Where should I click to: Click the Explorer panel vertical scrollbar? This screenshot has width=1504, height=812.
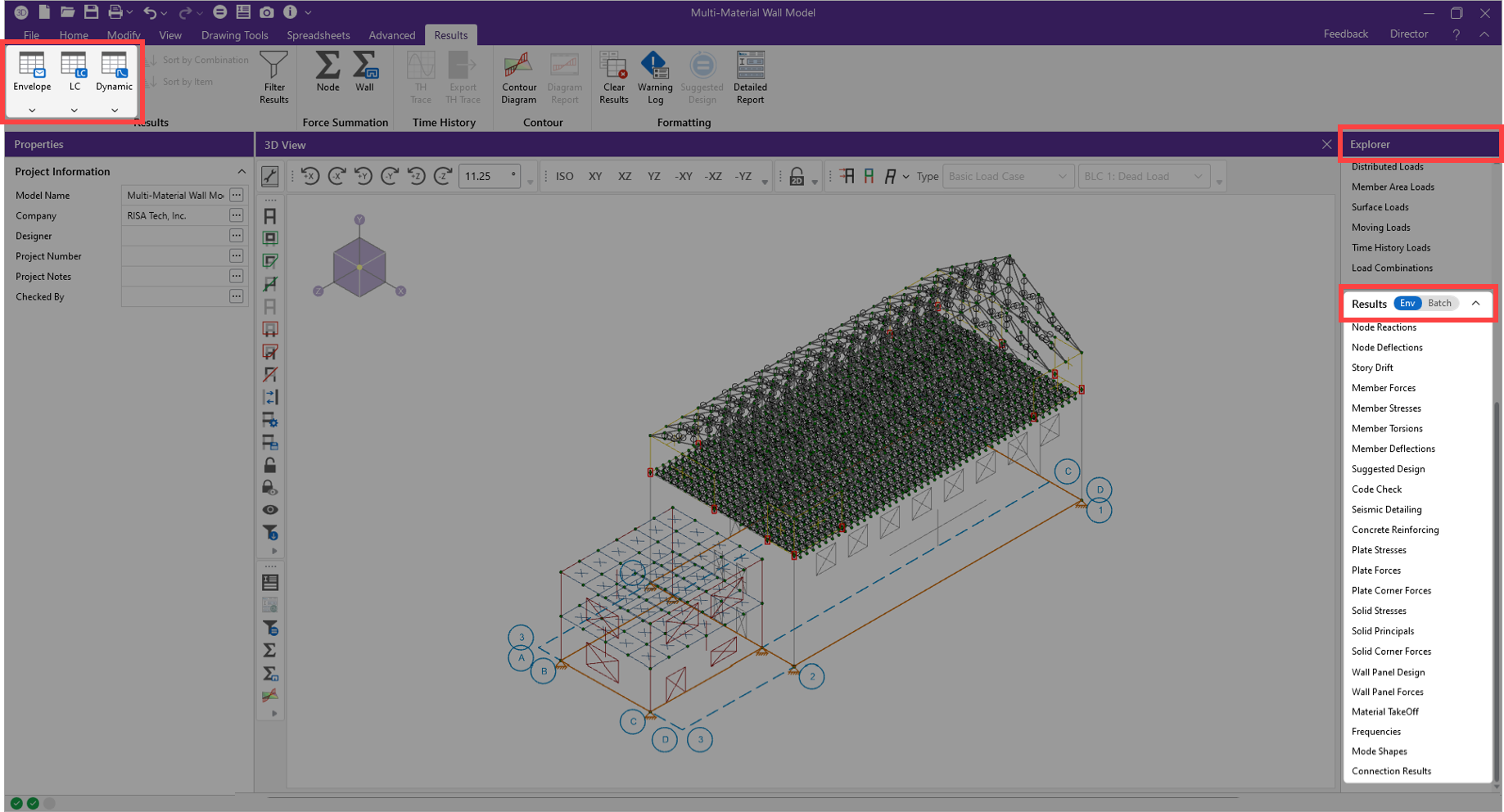1497,573
